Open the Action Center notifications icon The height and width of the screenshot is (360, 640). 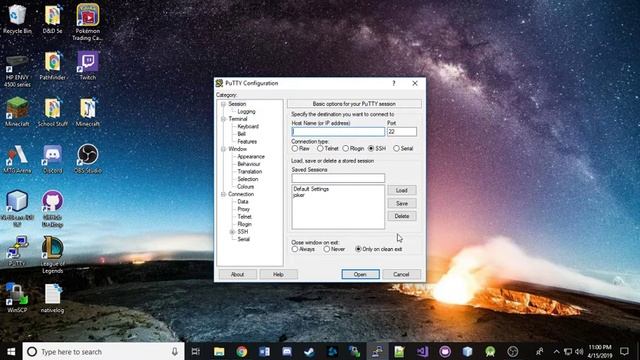tap(624, 351)
